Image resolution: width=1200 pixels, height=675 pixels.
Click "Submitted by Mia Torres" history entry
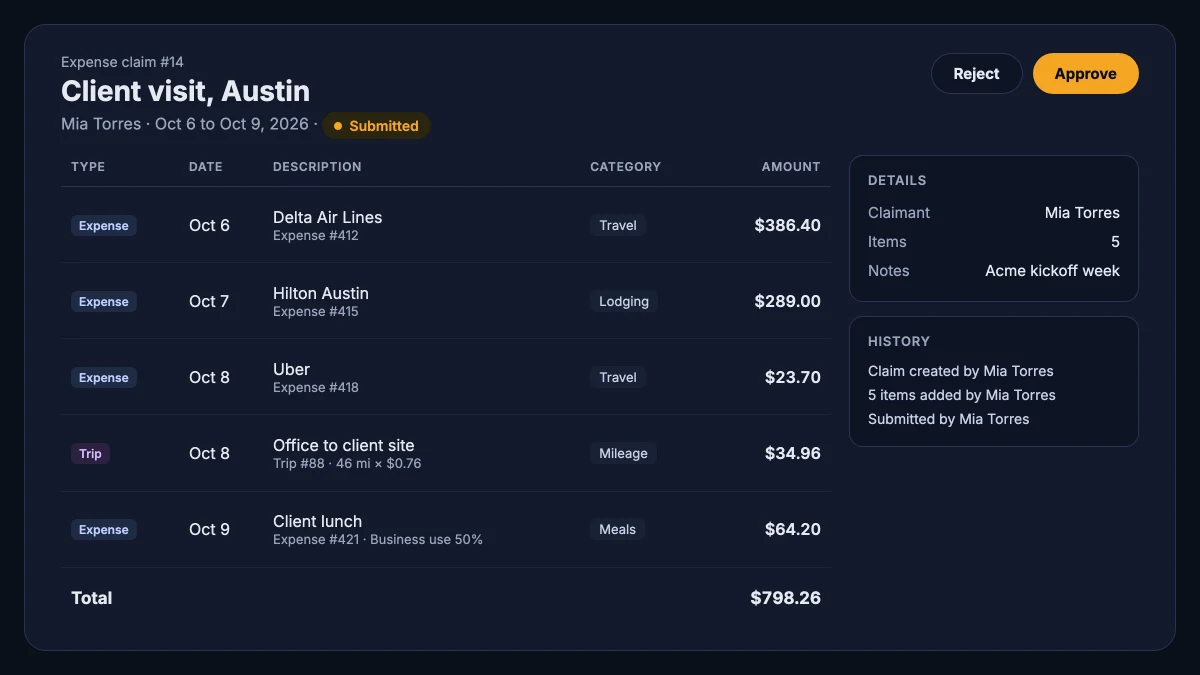pyautogui.click(x=949, y=419)
